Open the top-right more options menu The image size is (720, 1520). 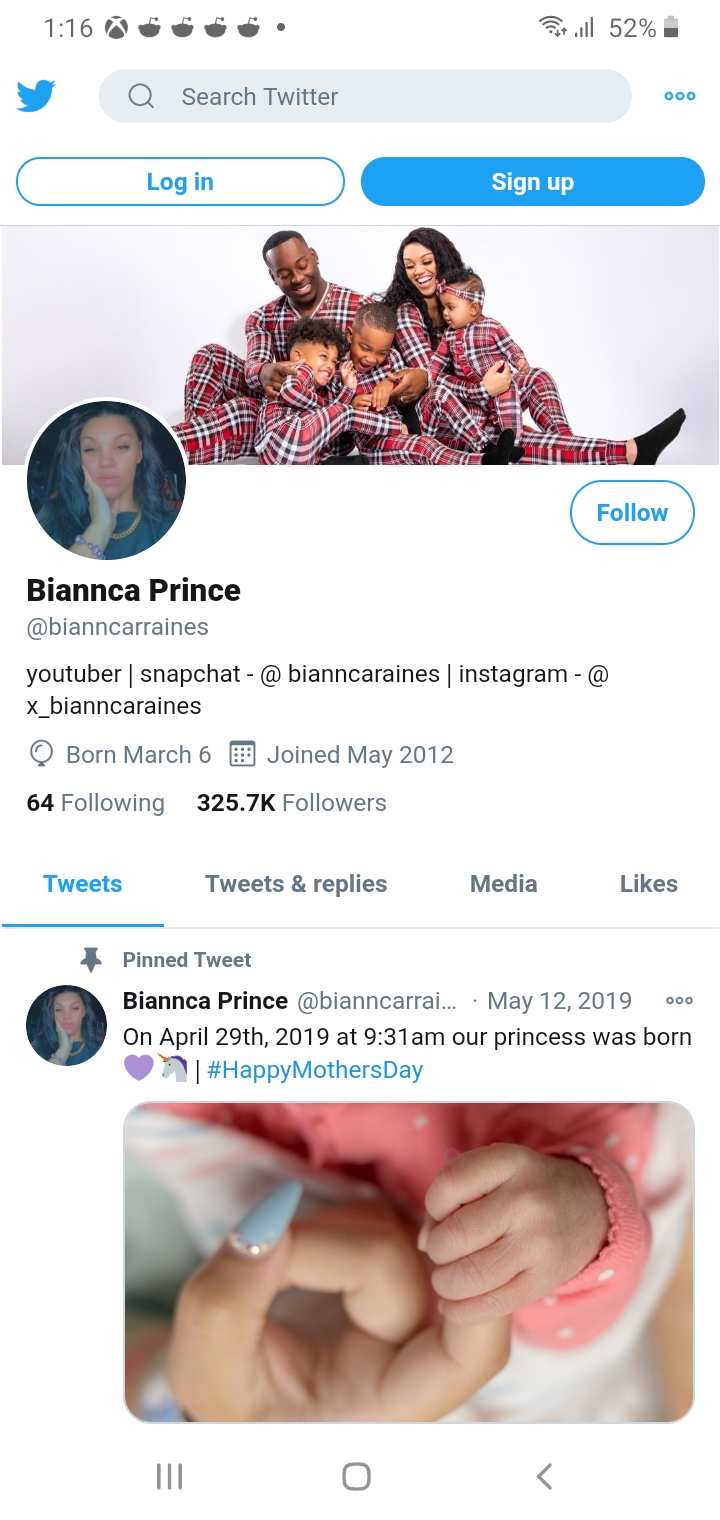[680, 97]
